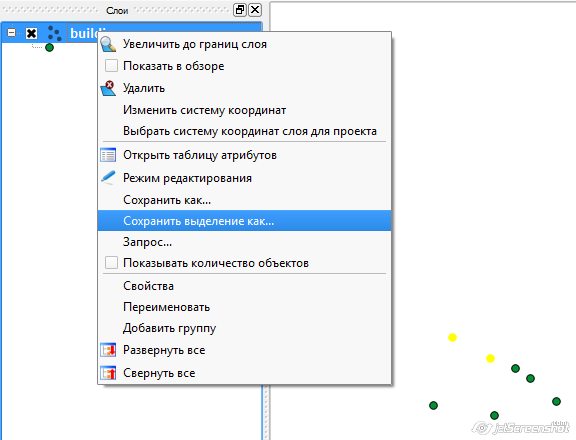Click the upper yellow selected point on map
This screenshot has height=440, width=576.
point(452,337)
